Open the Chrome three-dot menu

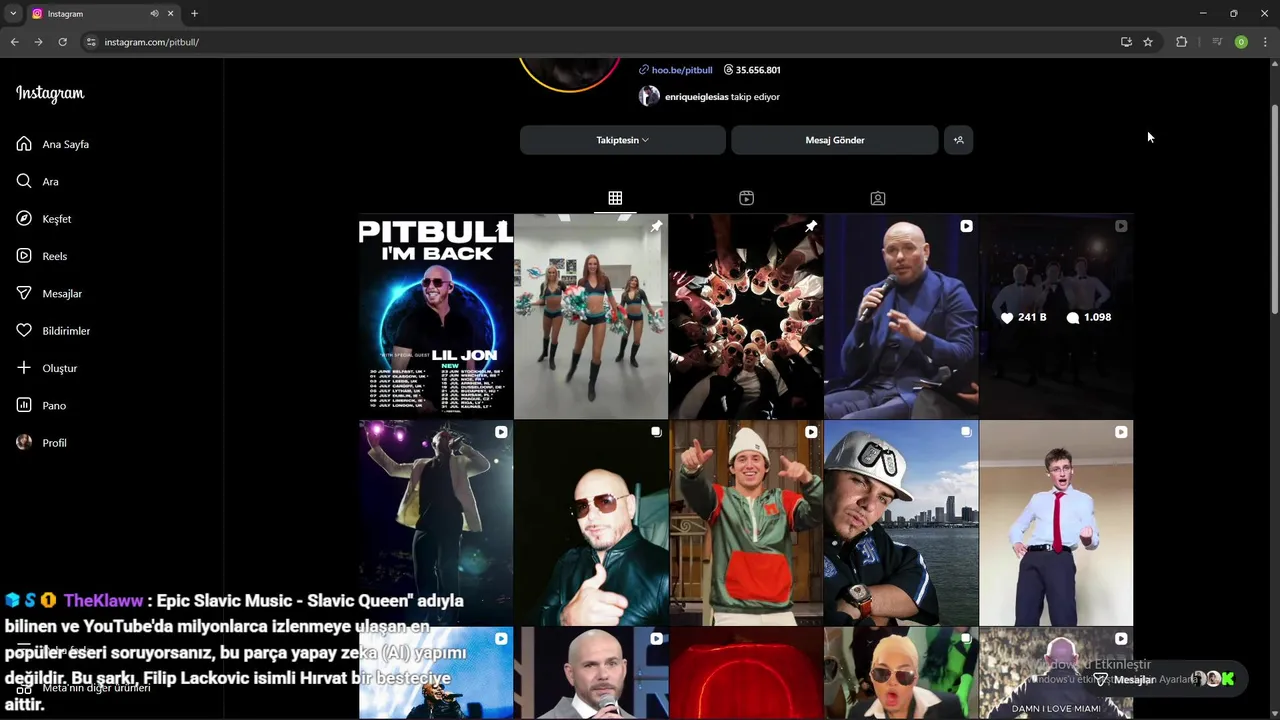point(1266,42)
